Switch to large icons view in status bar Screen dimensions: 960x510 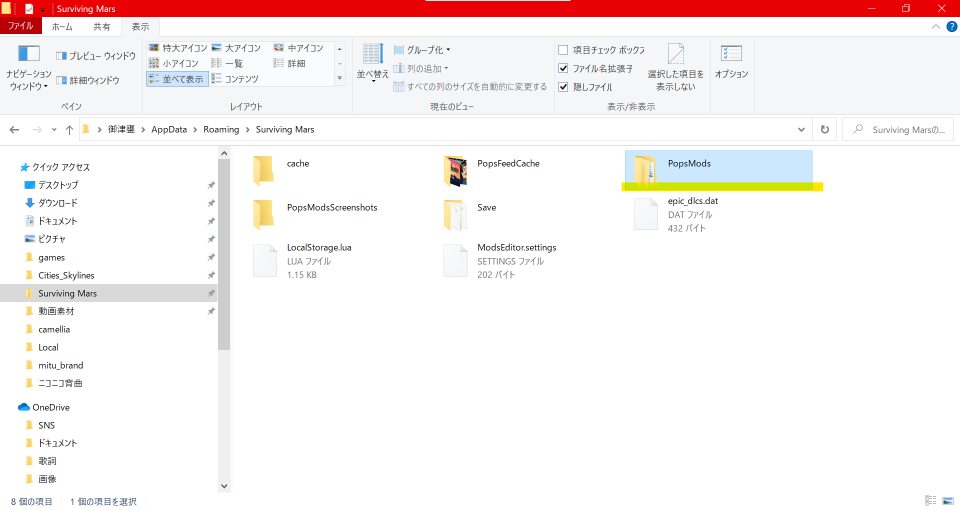pos(948,501)
